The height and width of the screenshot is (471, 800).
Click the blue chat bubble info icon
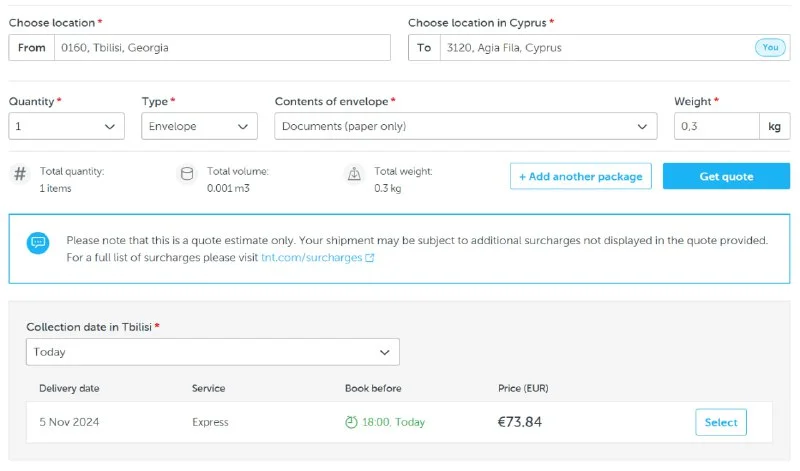coord(38,243)
